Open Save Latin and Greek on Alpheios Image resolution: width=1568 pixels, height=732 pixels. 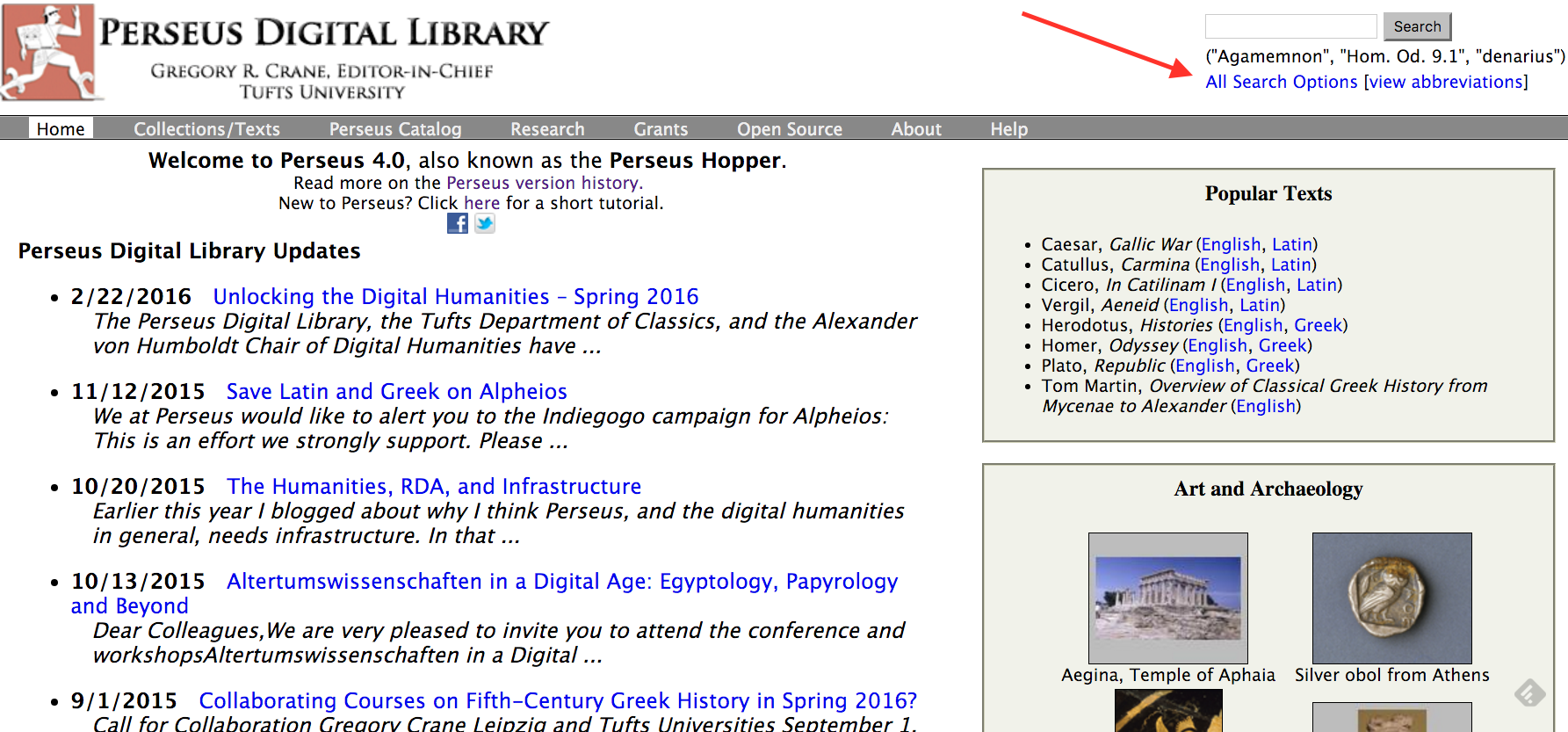396,392
